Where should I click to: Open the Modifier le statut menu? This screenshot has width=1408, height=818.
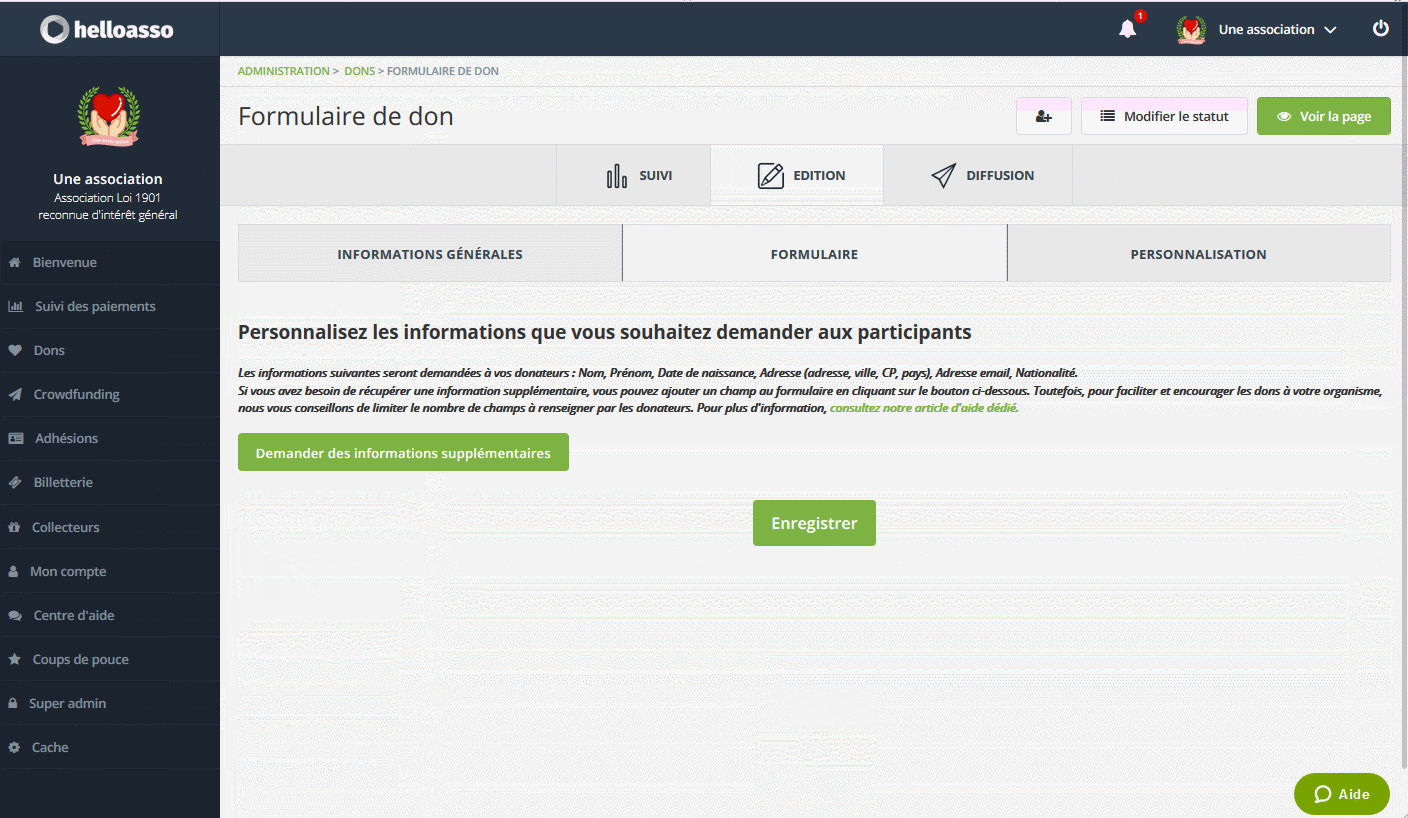point(1164,116)
